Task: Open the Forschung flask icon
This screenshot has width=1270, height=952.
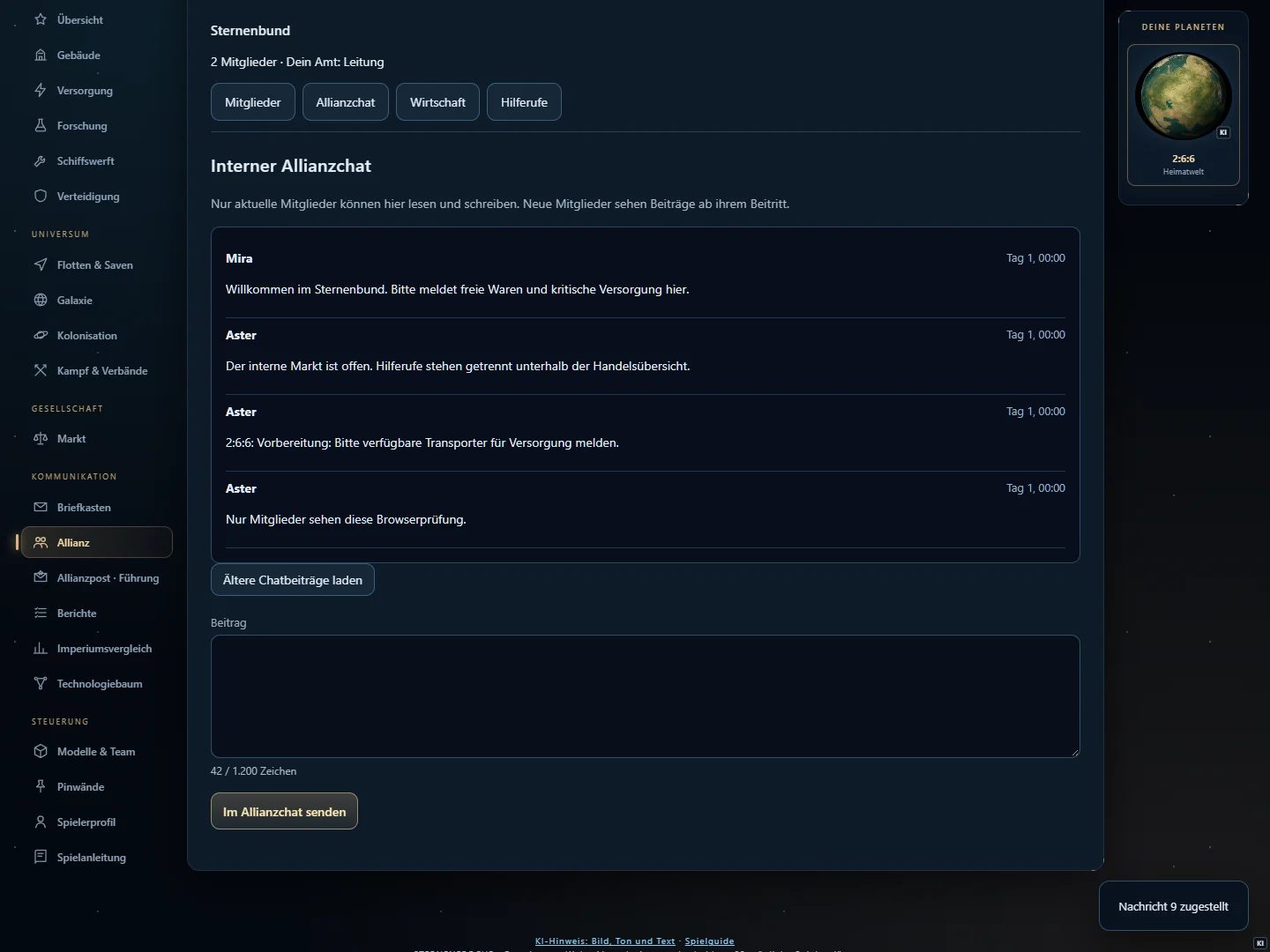Action: tap(41, 125)
